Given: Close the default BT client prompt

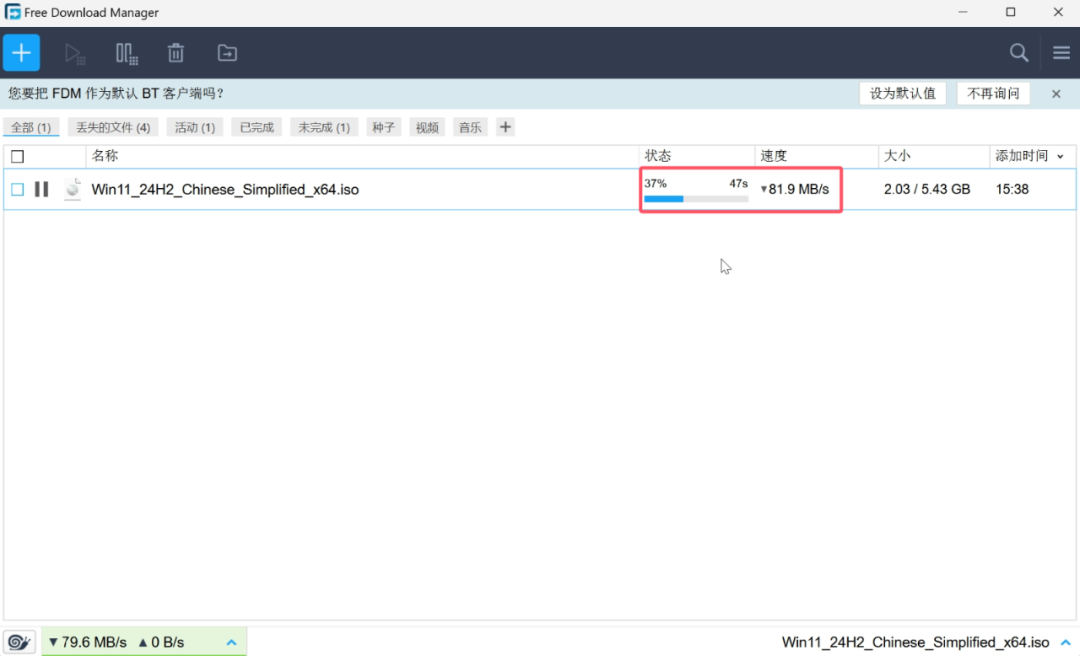Looking at the screenshot, I should [1056, 92].
